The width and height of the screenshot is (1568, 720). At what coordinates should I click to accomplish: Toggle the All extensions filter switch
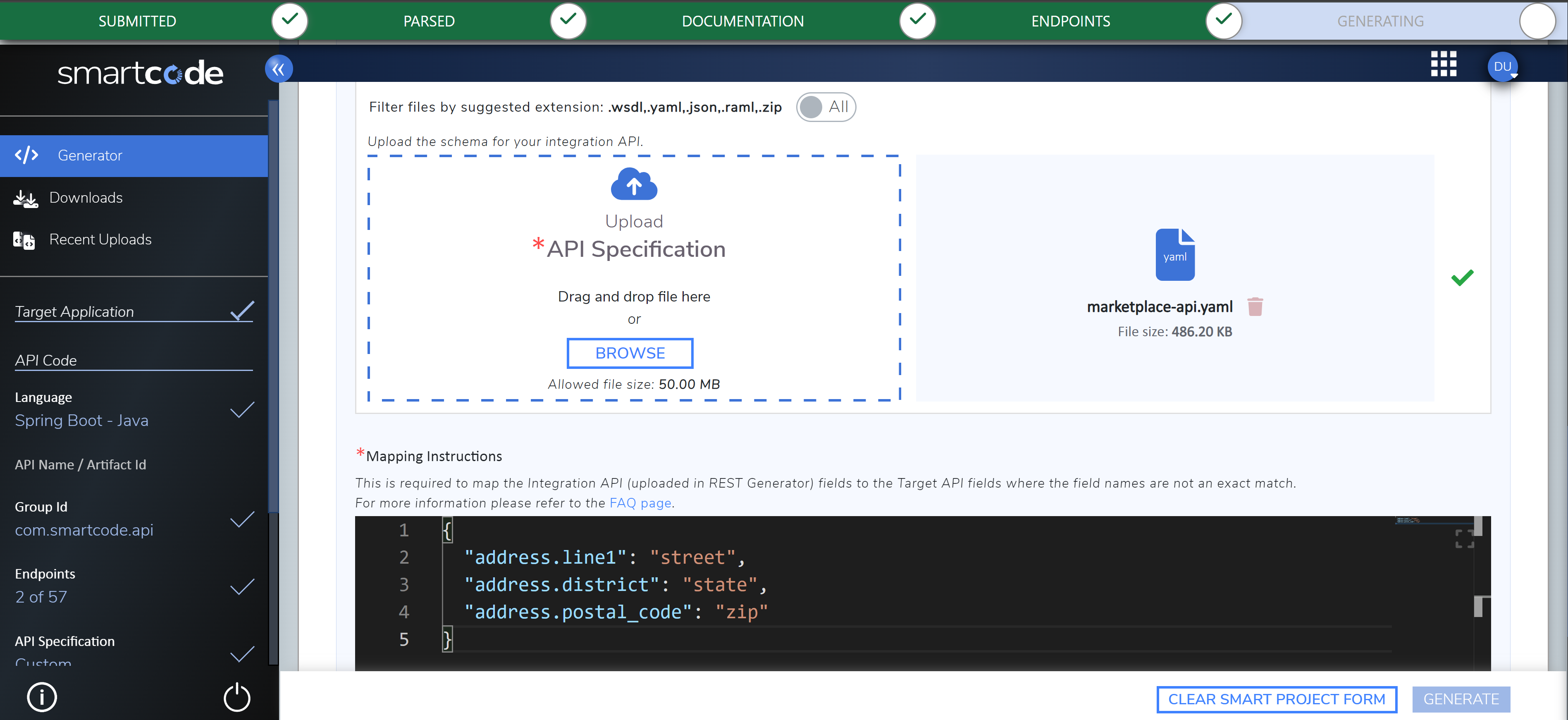[x=826, y=107]
